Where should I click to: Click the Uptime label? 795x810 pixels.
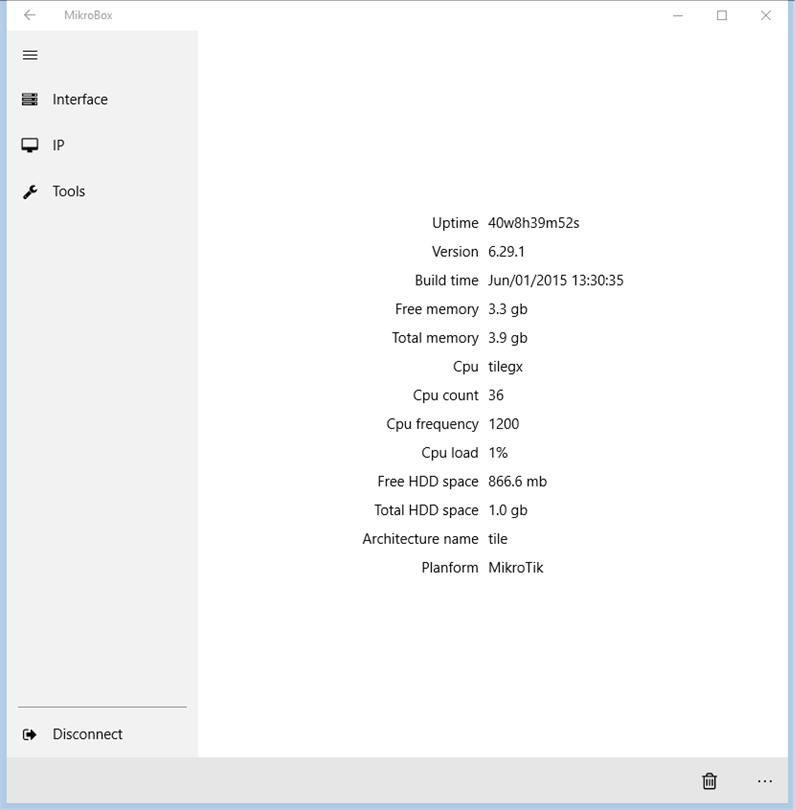[455, 223]
